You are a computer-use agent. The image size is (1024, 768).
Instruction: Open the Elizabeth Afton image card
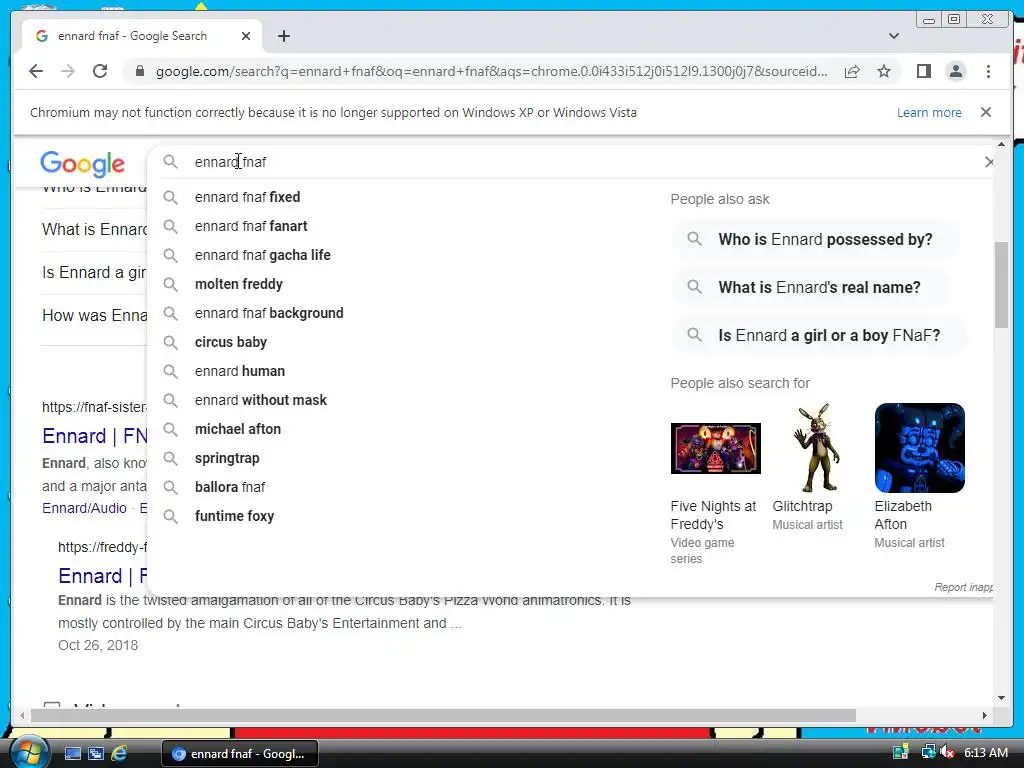pyautogui.click(x=920, y=448)
